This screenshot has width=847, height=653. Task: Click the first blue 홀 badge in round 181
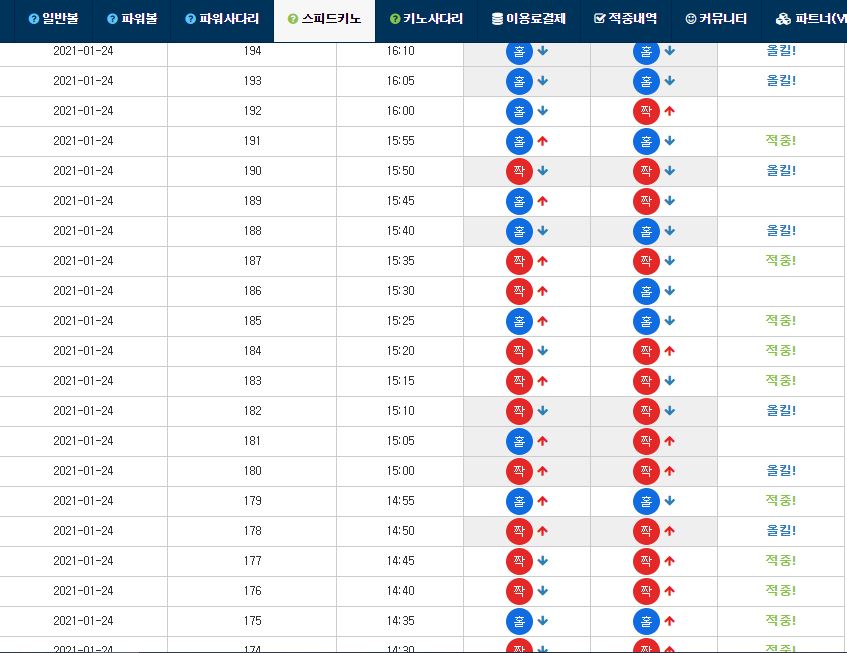pos(519,442)
